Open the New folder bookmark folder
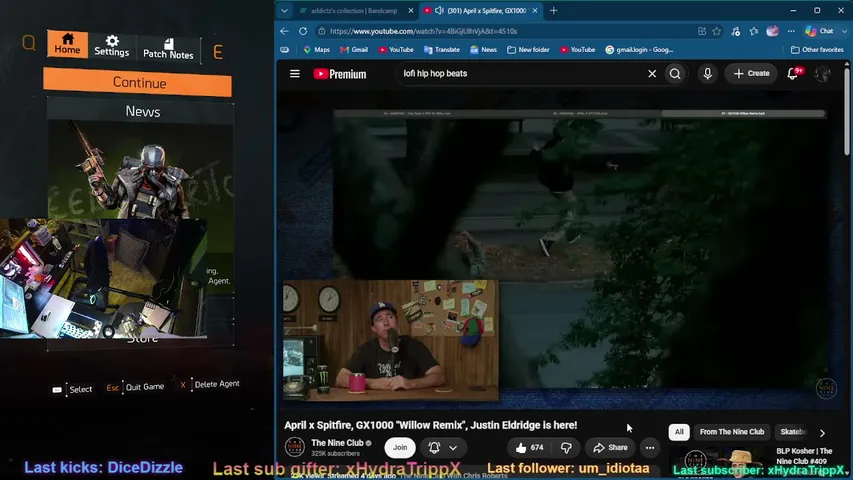 (528, 50)
